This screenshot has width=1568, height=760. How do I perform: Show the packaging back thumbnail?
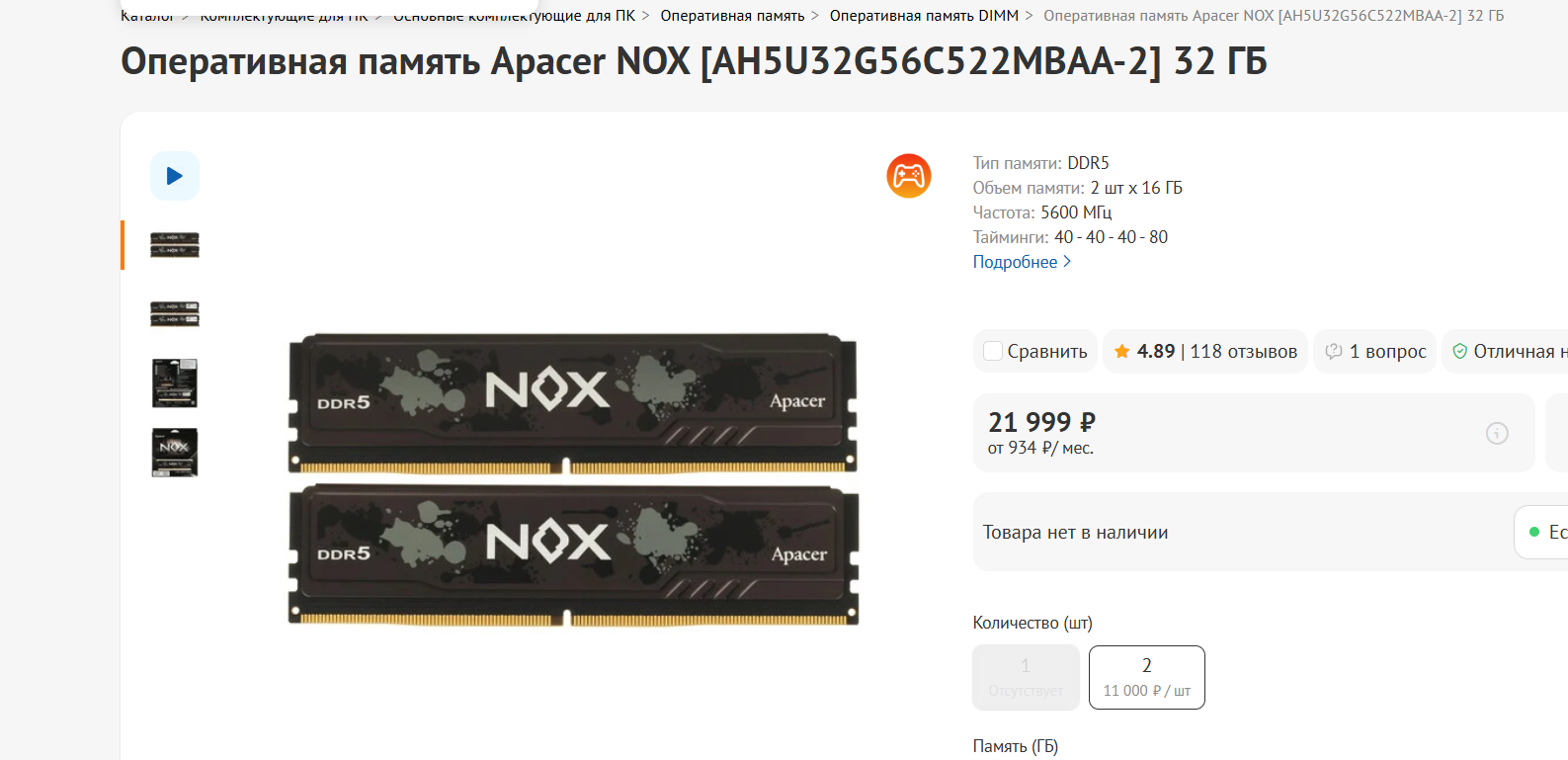pyautogui.click(x=175, y=383)
